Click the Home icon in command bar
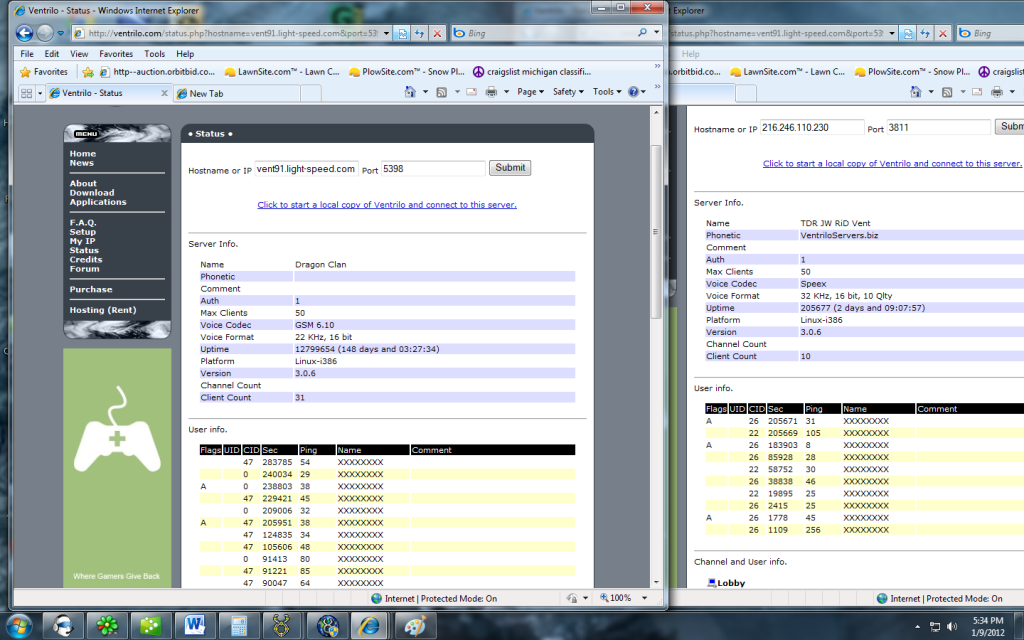 (409, 92)
